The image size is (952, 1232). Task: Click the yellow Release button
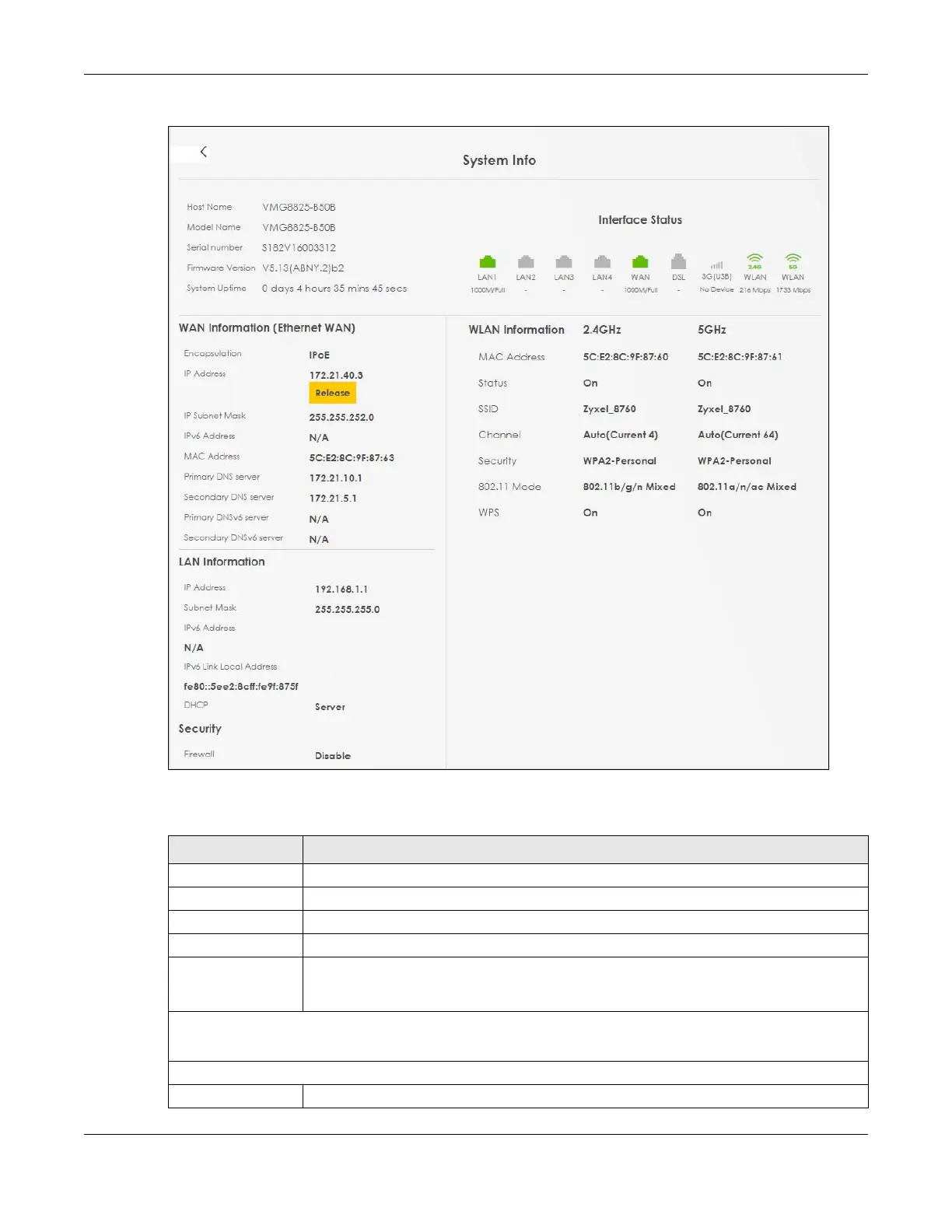click(333, 393)
